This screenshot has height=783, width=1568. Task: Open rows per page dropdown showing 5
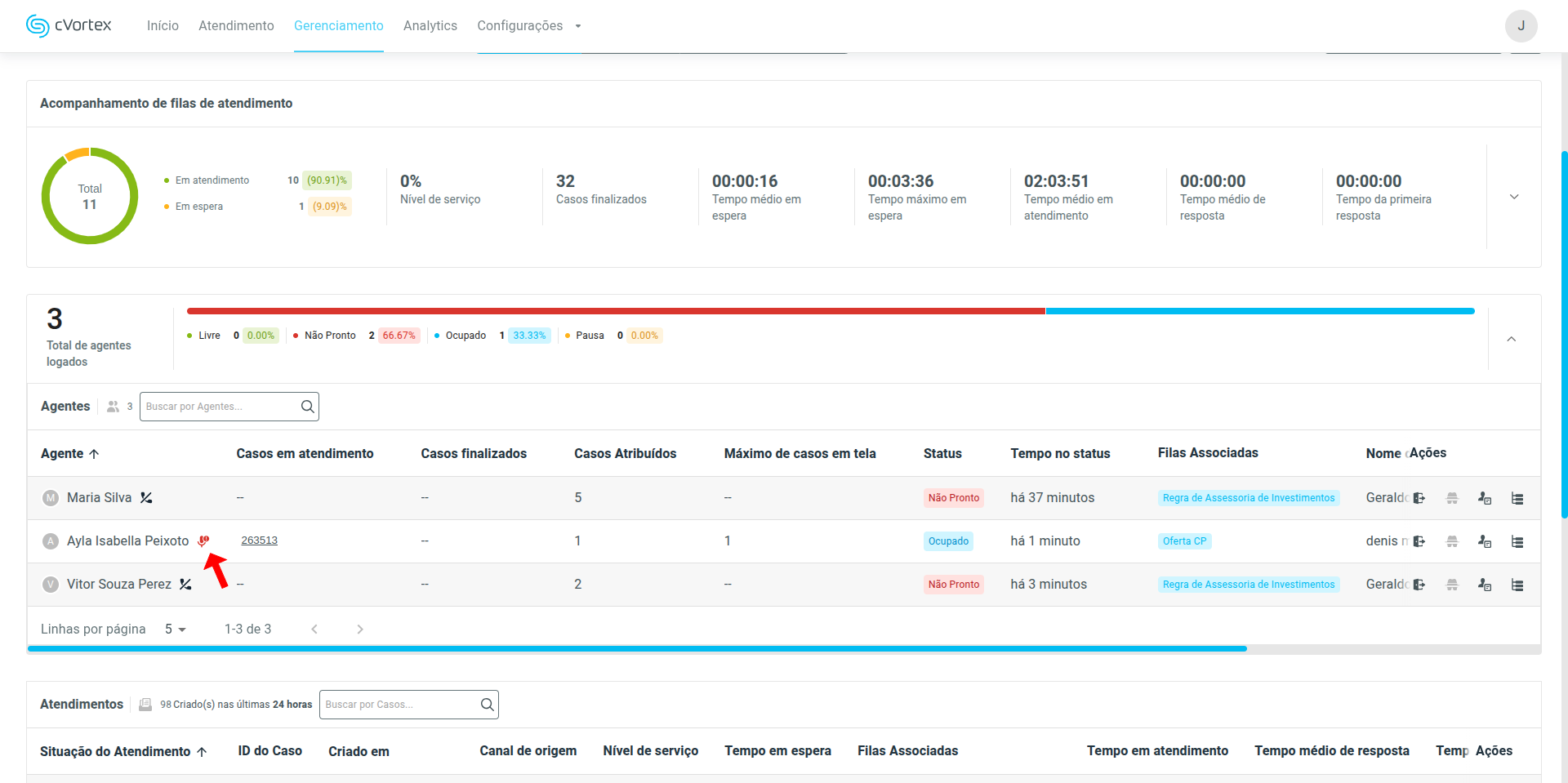pos(176,630)
